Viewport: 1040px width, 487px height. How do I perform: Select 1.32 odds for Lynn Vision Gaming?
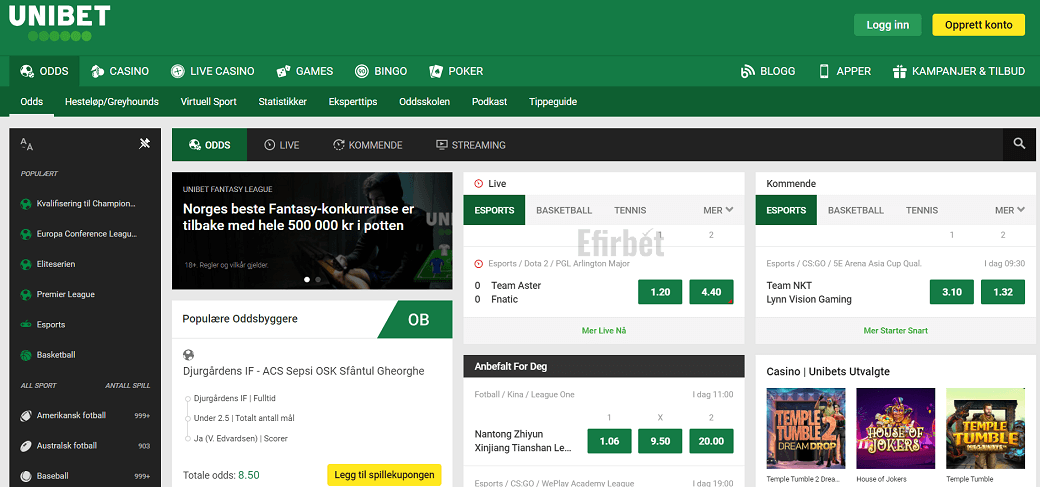[x=1003, y=292]
